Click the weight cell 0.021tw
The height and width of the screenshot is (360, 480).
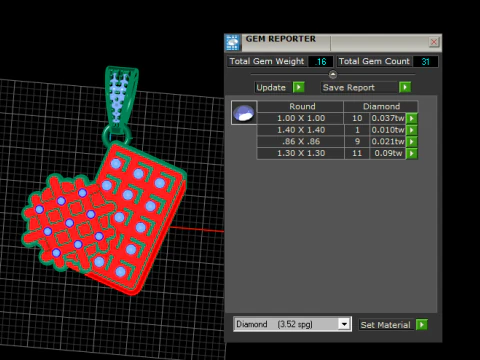388,142
